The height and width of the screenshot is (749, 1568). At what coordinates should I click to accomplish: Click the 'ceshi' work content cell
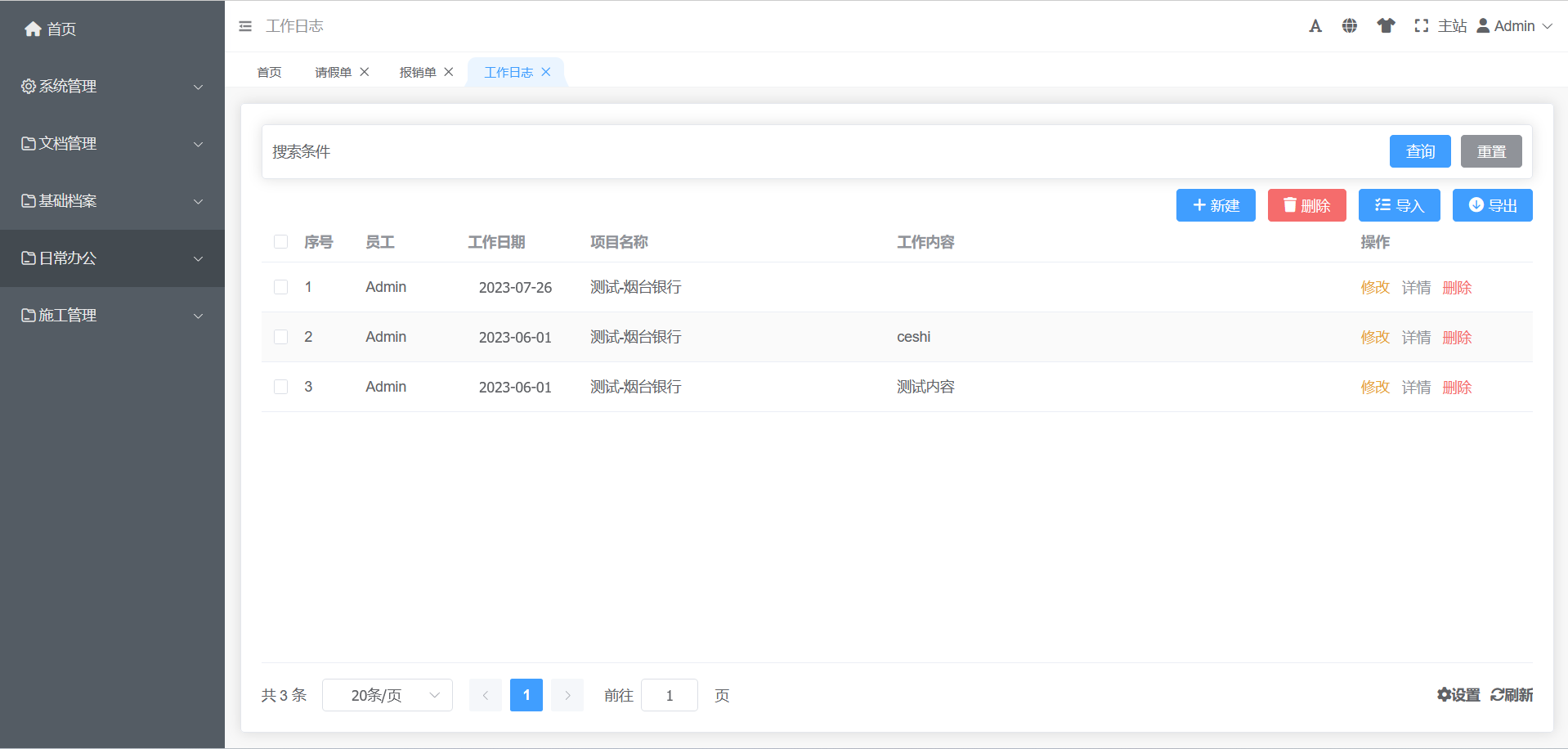(913, 337)
